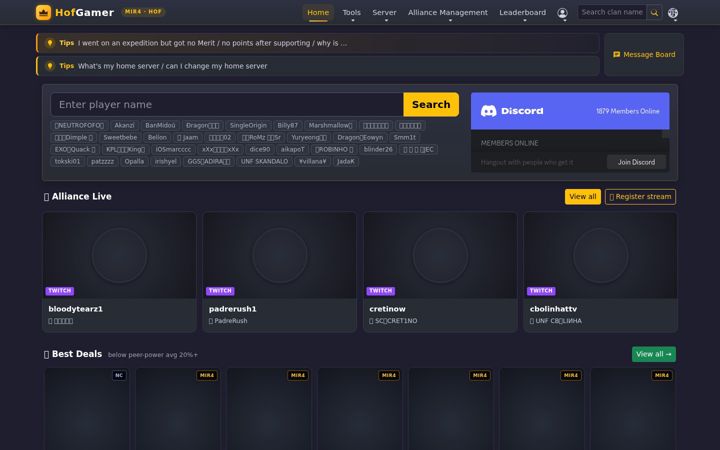Select player tag UNF SKANDALO

[x=264, y=162]
